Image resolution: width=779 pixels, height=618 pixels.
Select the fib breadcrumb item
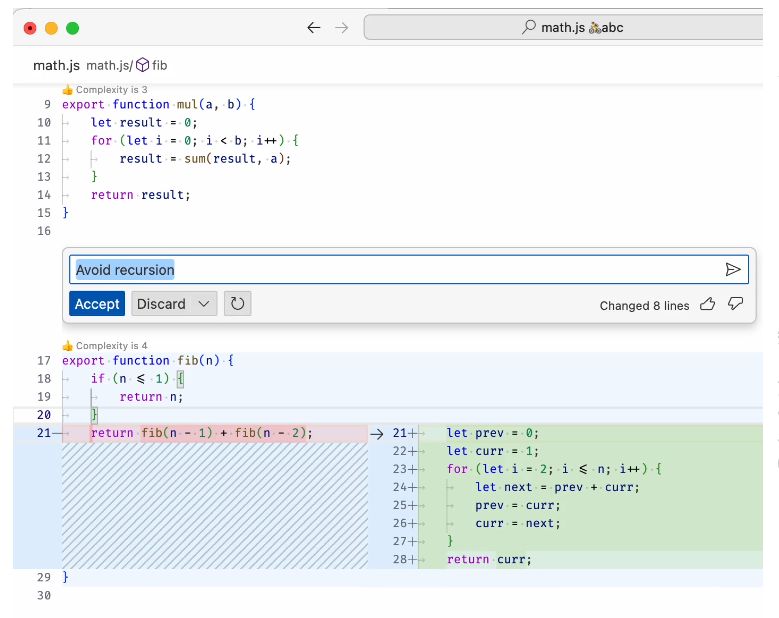point(159,65)
